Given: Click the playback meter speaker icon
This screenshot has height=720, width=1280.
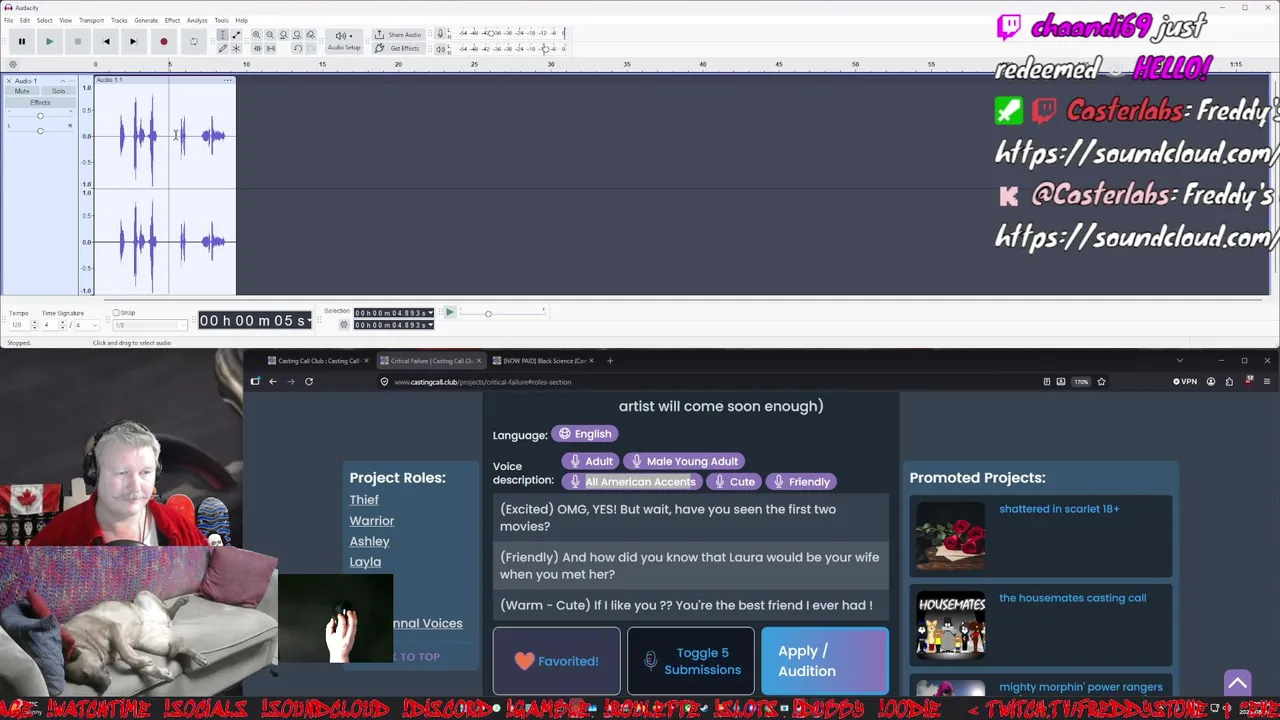Looking at the screenshot, I should [x=440, y=48].
